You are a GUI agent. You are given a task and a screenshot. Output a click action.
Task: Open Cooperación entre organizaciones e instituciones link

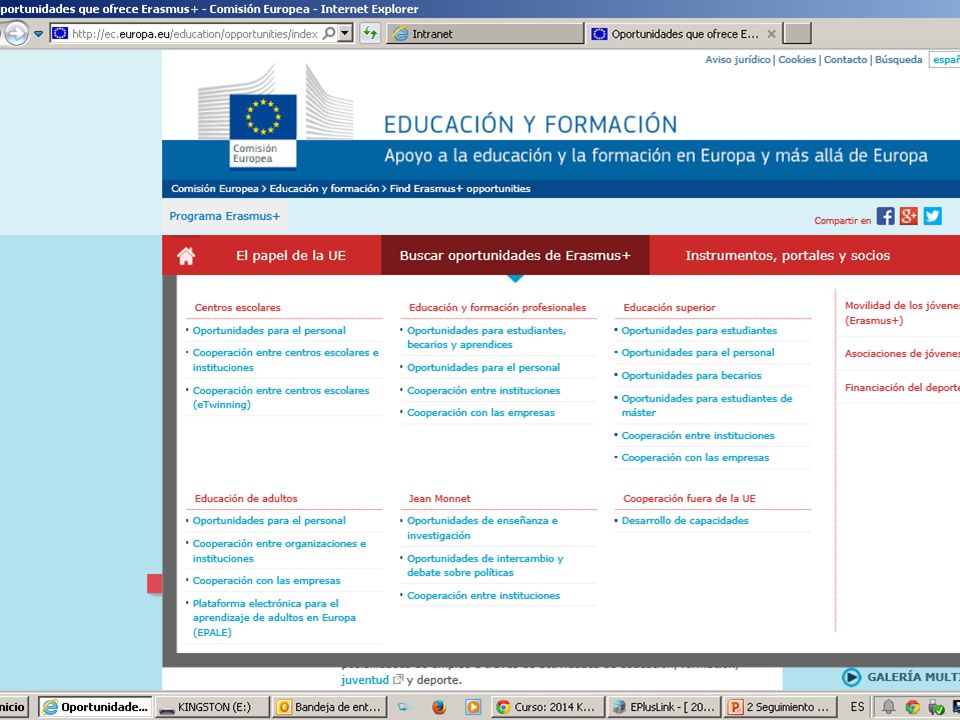click(x=279, y=551)
